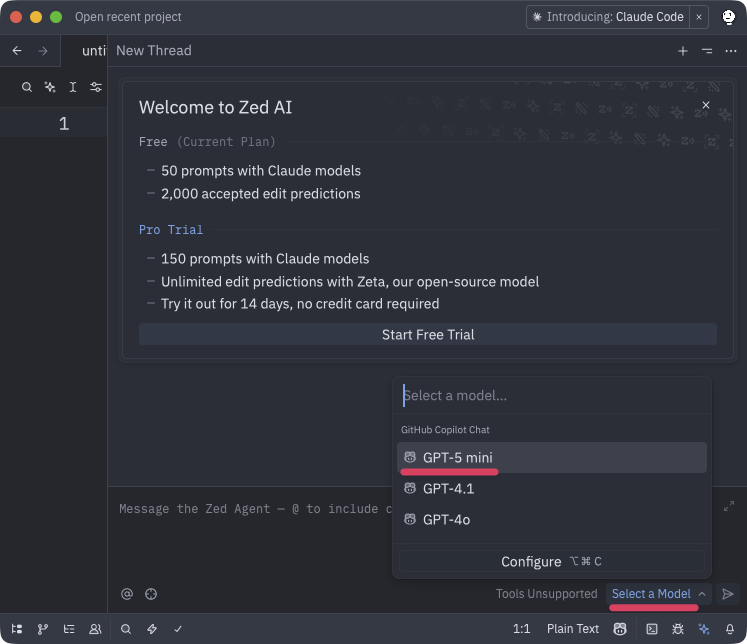747x644 pixels.
Task: Open the Git Panel icon
Action: point(43,629)
